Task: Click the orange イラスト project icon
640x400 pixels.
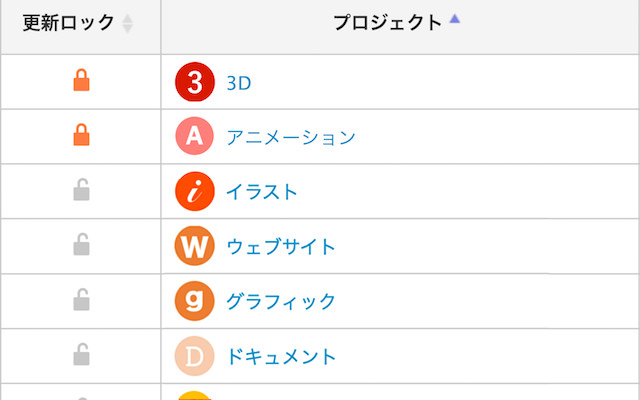Action: tap(195, 191)
